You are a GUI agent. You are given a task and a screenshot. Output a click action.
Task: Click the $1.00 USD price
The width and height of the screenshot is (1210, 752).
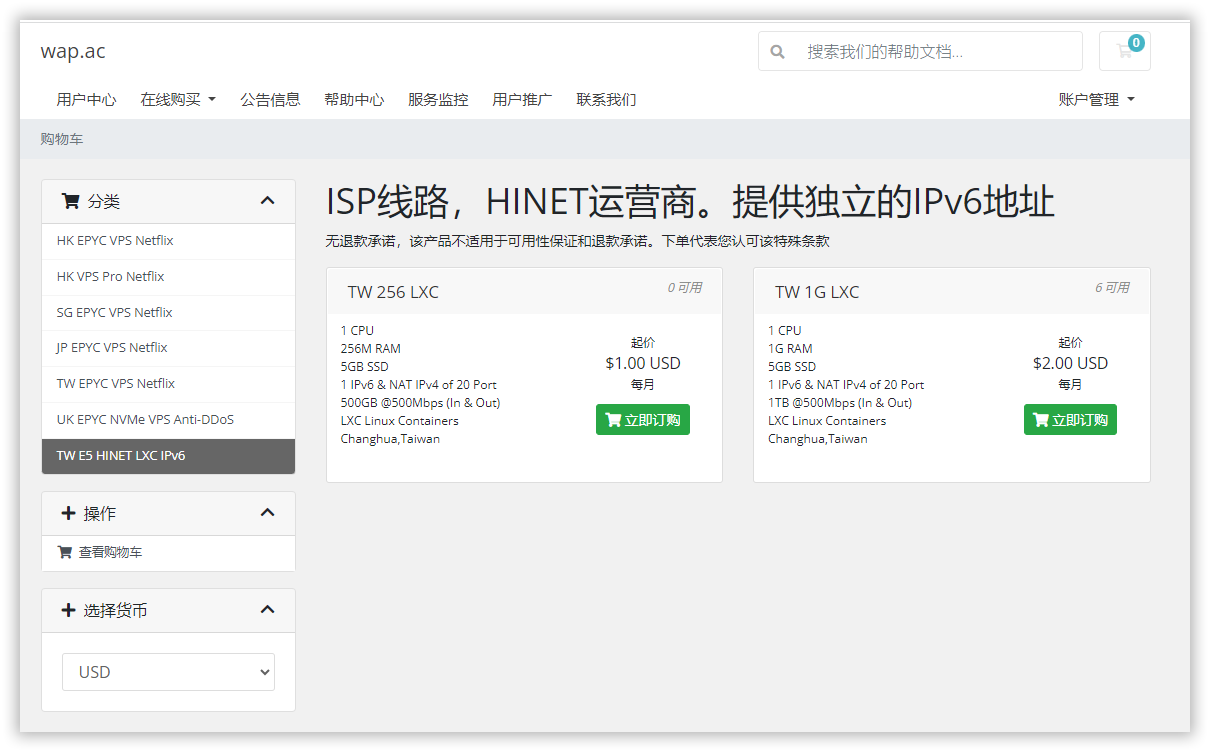643,363
